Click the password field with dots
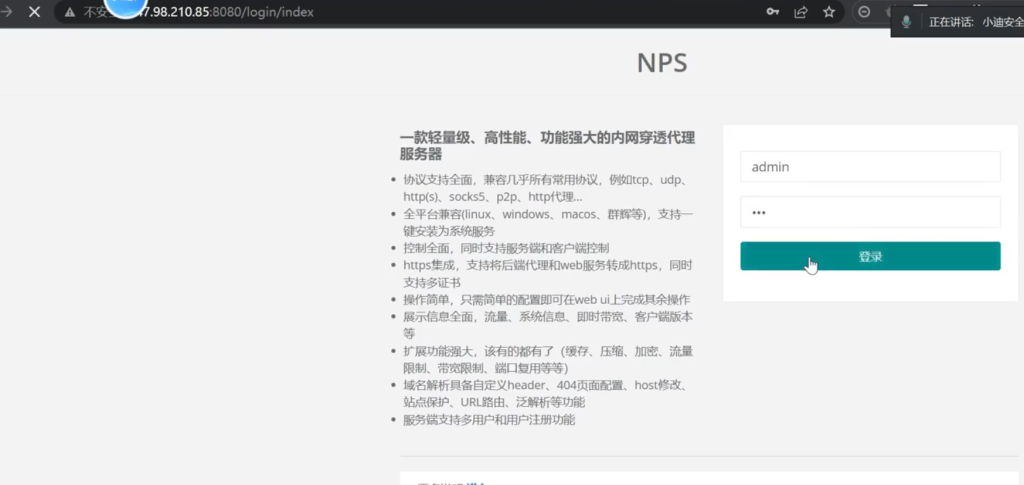 click(x=870, y=212)
